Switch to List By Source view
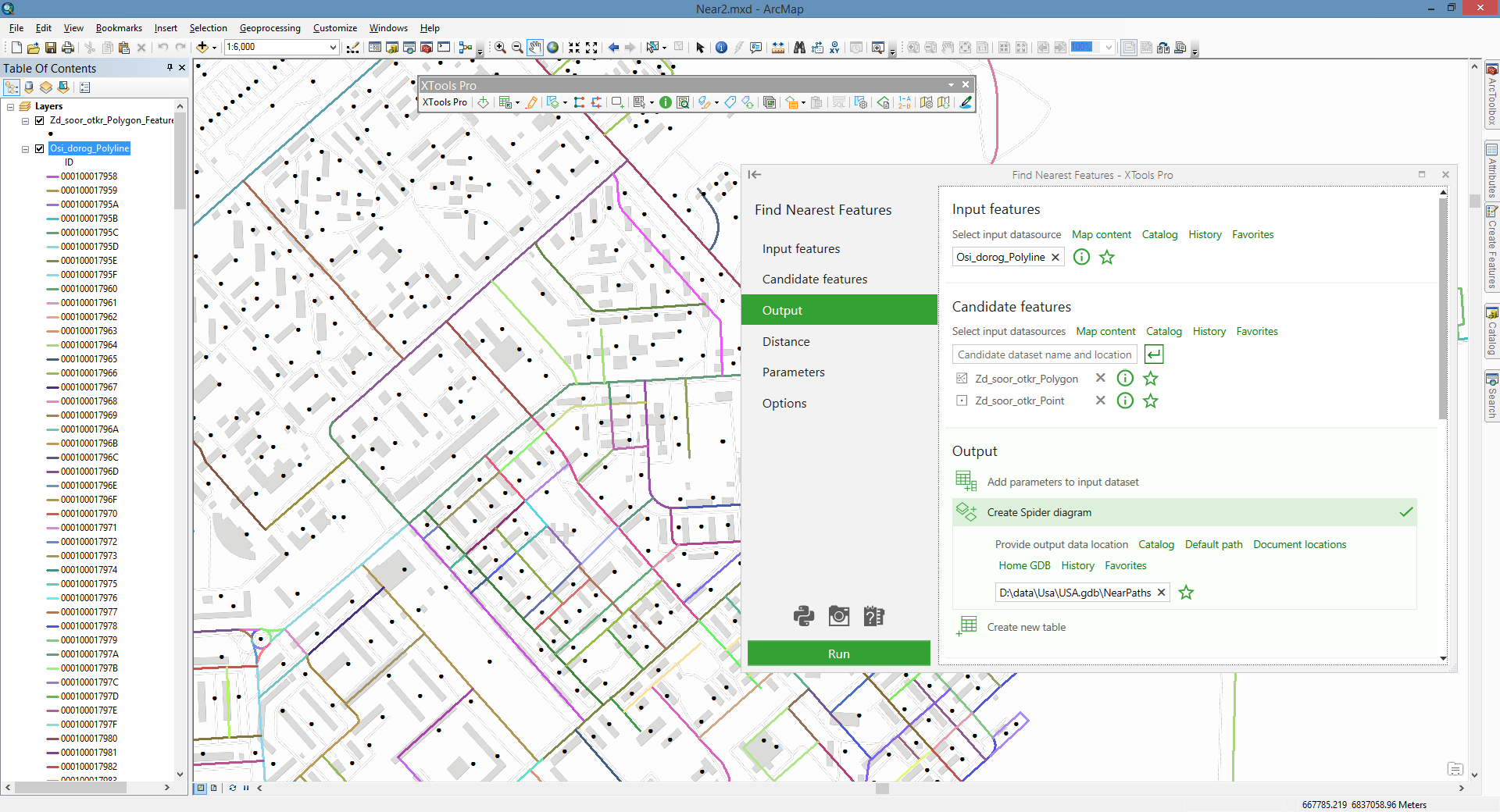 pos(29,87)
